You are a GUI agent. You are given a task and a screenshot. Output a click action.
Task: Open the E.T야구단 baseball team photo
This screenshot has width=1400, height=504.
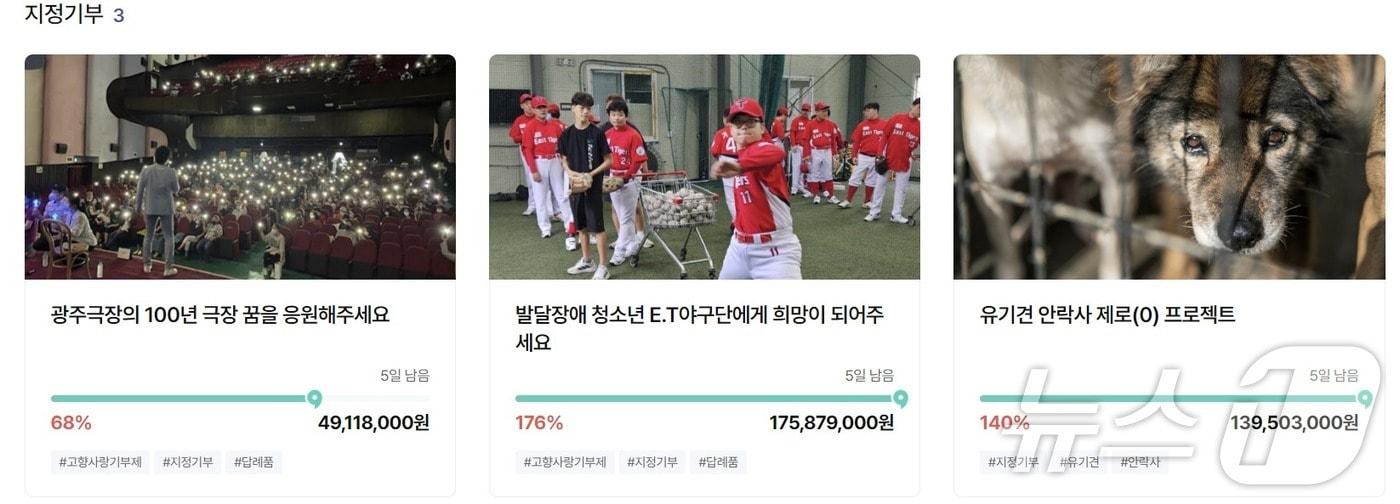704,167
